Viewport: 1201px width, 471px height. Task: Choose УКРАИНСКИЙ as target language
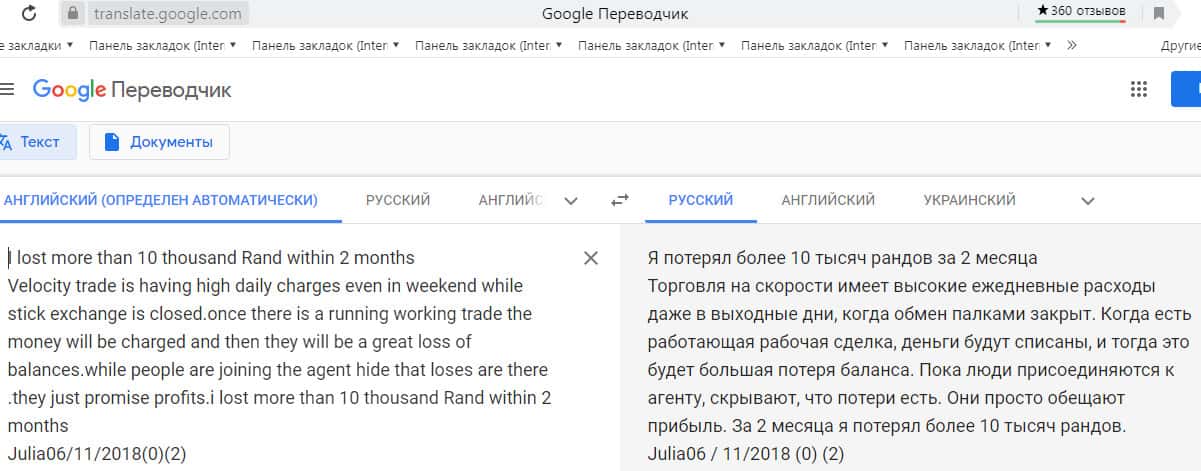click(x=969, y=200)
